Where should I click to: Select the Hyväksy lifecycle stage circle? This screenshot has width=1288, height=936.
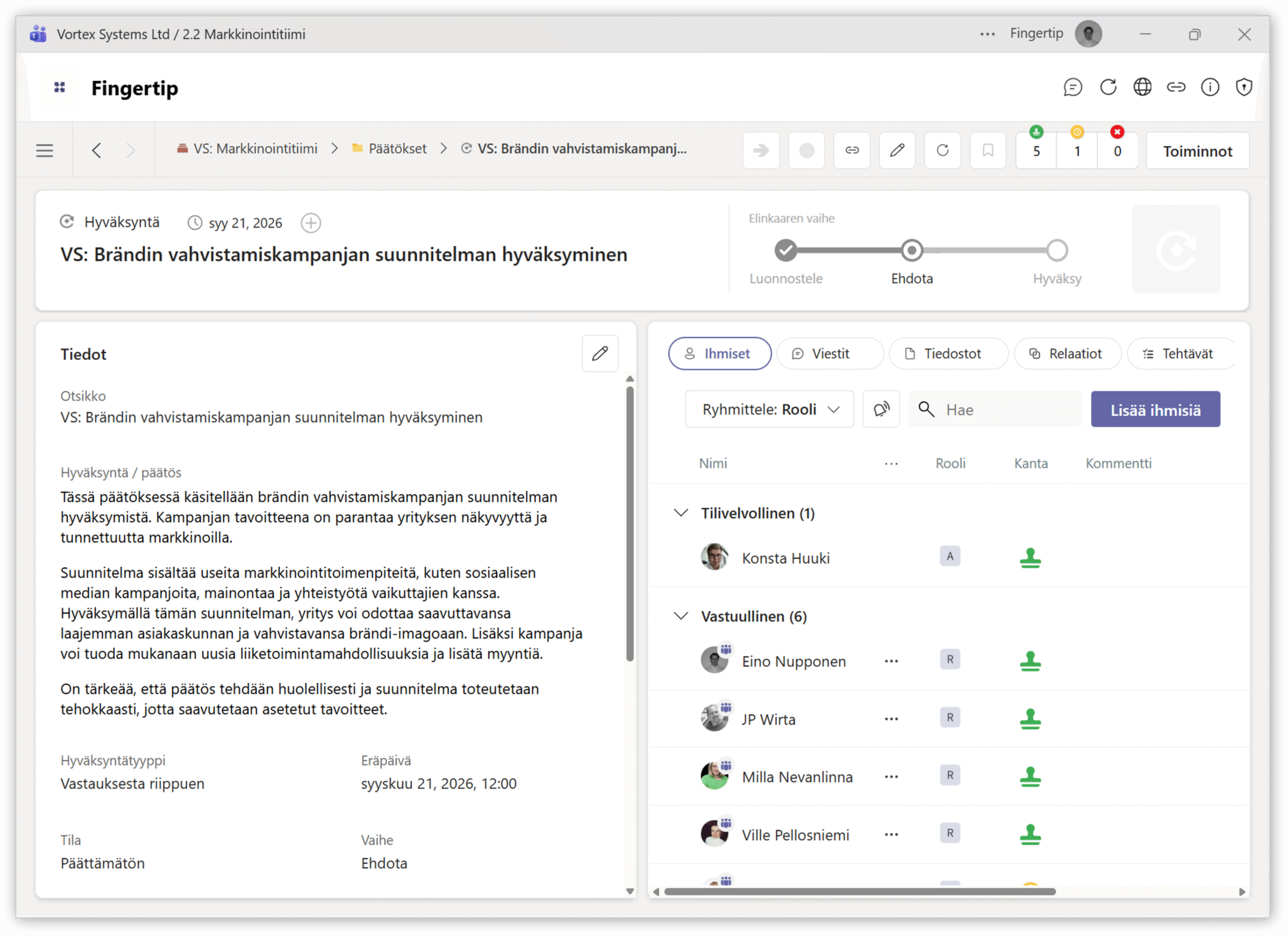point(1057,251)
